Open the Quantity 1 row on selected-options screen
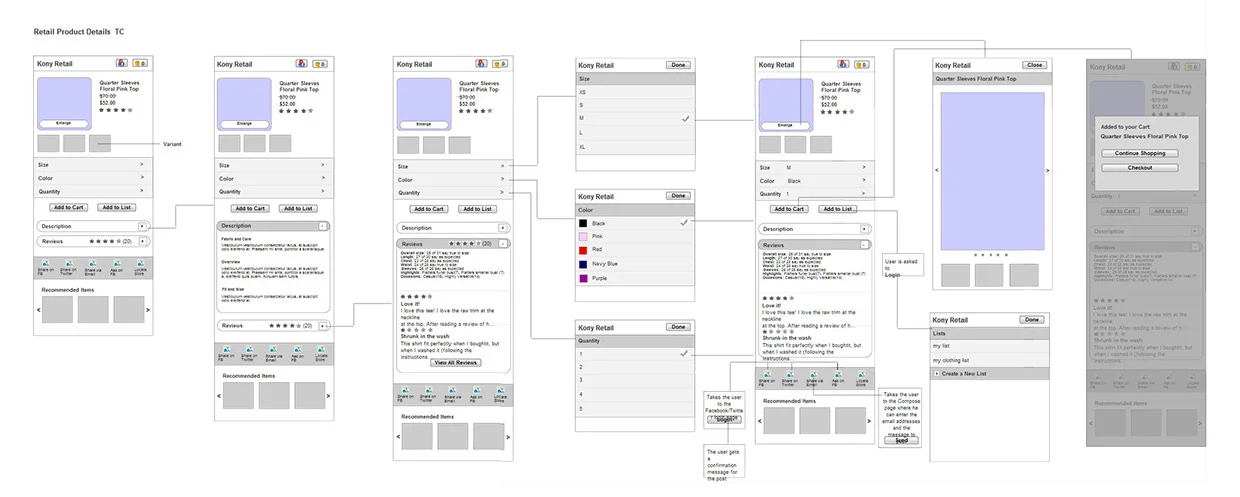 815,194
